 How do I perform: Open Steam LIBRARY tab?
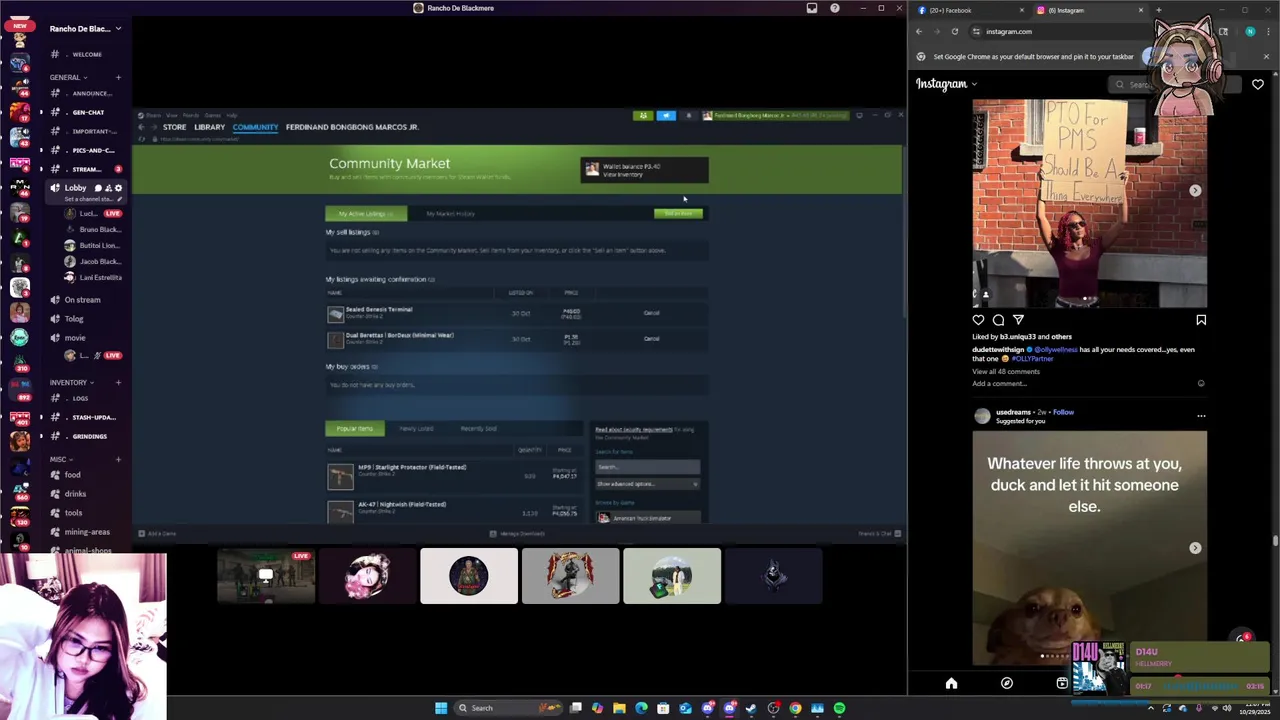[209, 127]
